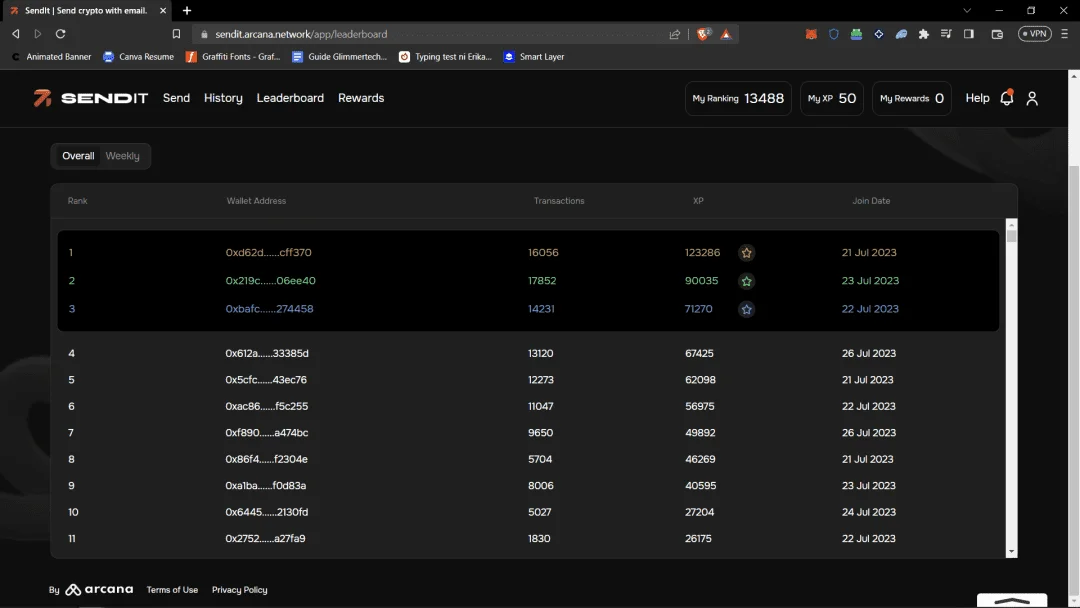Image resolution: width=1080 pixels, height=608 pixels.
Task: Bookmark this page
Action: pos(176,34)
